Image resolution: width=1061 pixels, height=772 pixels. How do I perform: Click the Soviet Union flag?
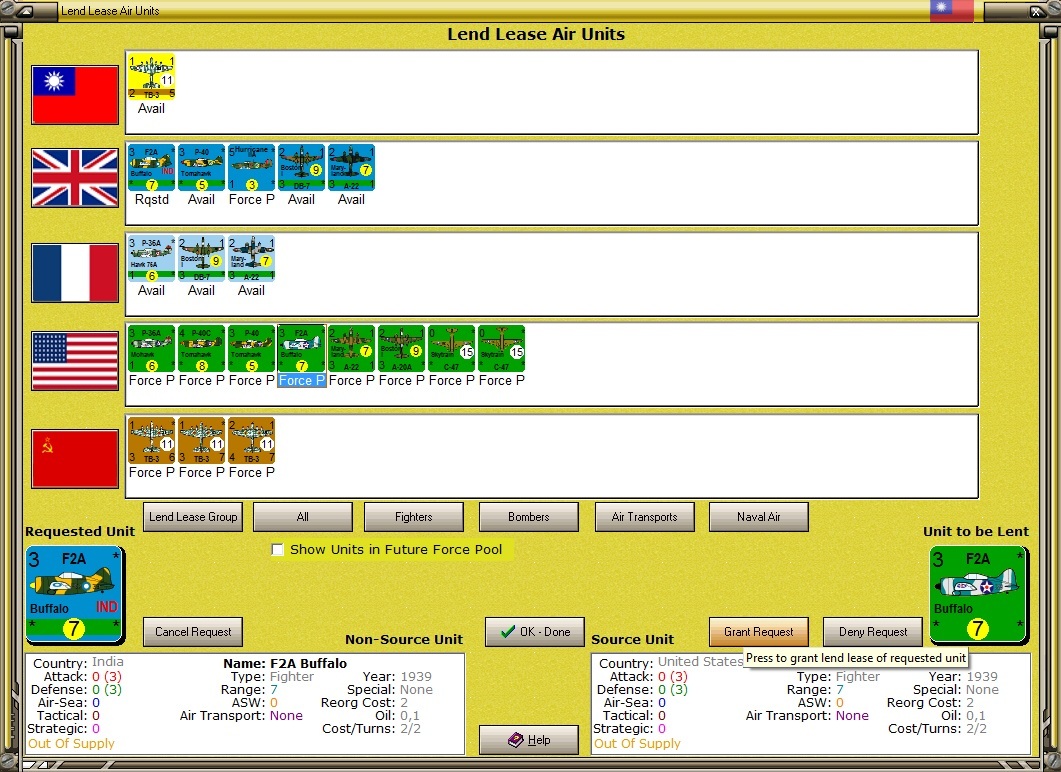75,458
